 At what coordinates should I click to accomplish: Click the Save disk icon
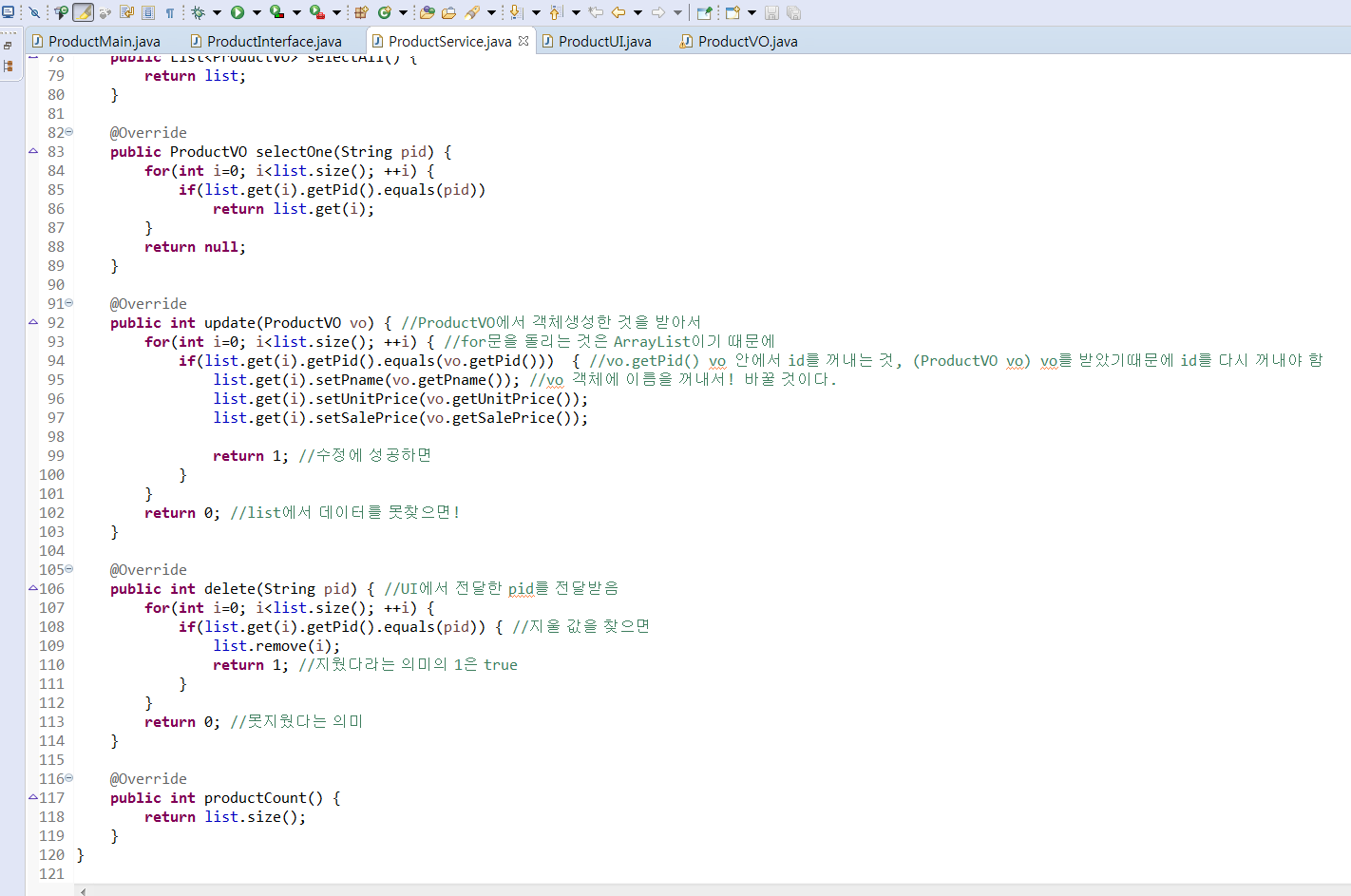point(771,12)
